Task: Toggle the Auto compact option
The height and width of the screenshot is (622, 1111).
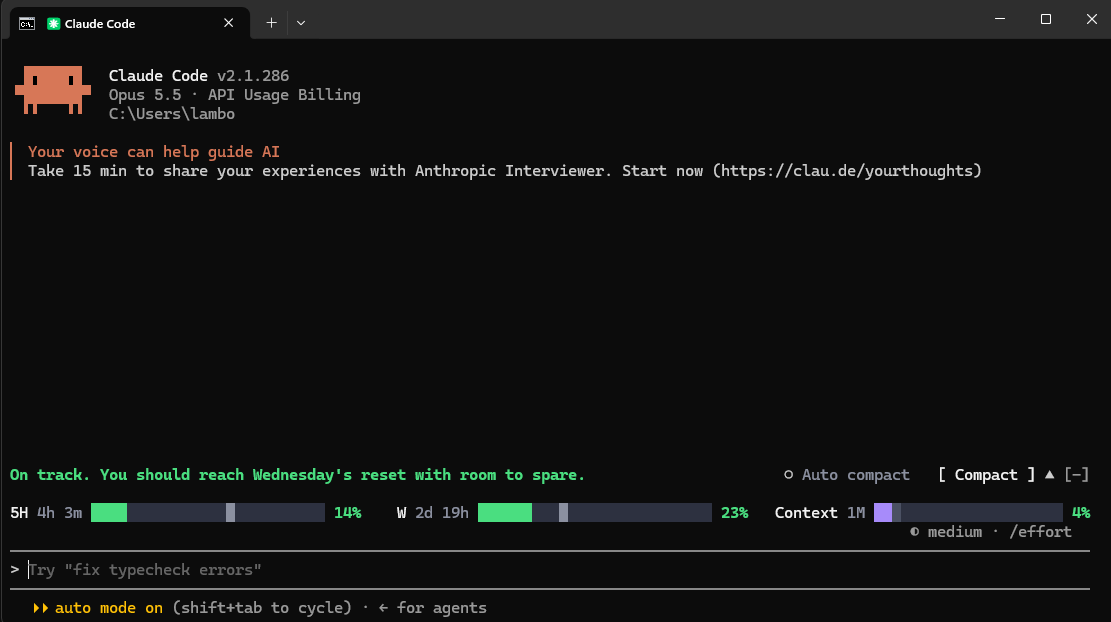Action: tap(847, 475)
